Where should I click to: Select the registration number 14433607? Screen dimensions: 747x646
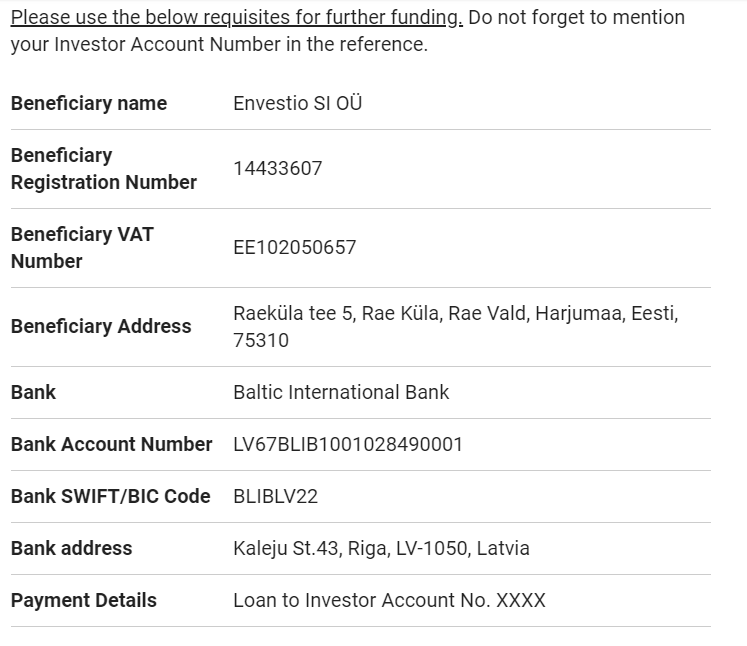277,169
